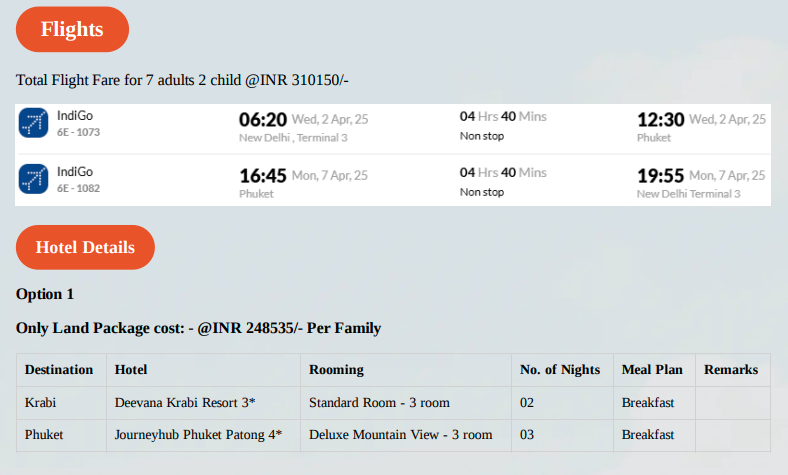The width and height of the screenshot is (788, 475).
Task: Click the No. of Nights column header
Action: click(560, 370)
